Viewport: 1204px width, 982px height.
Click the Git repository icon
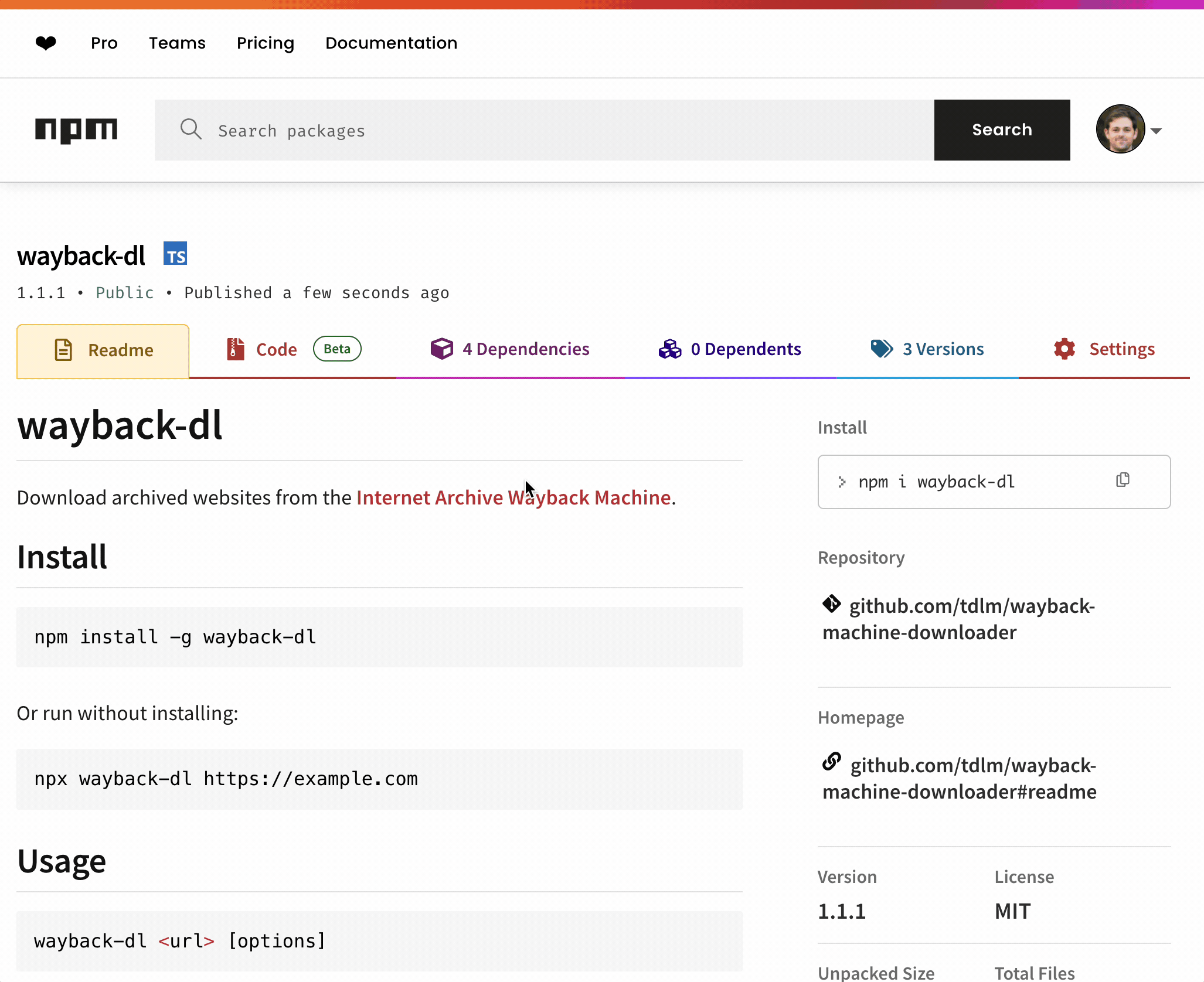coord(831,604)
